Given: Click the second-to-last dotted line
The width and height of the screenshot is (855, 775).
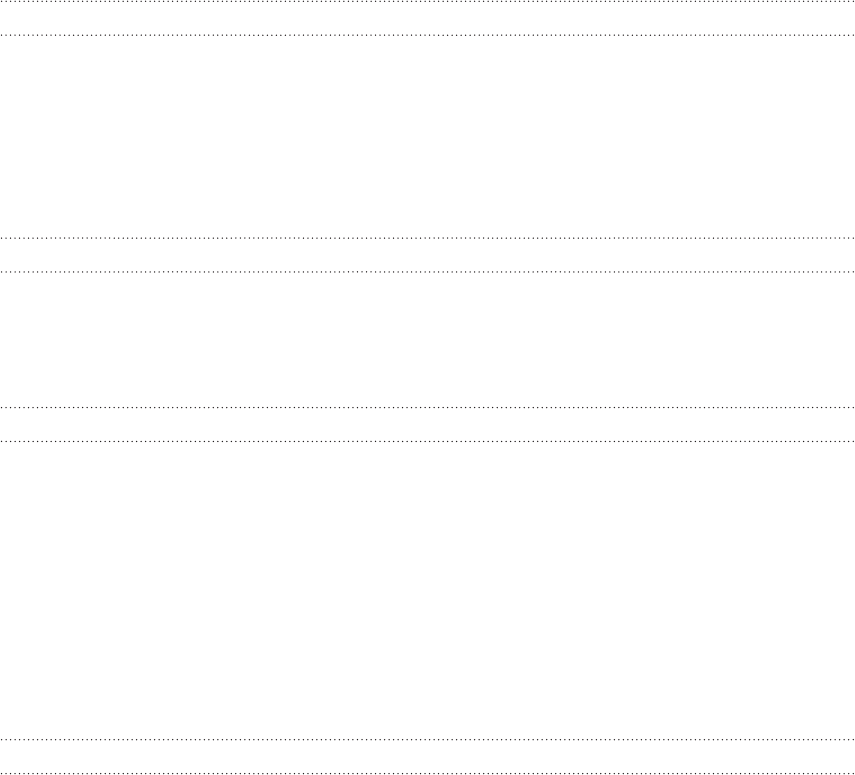Looking at the screenshot, I should [x=428, y=740].
